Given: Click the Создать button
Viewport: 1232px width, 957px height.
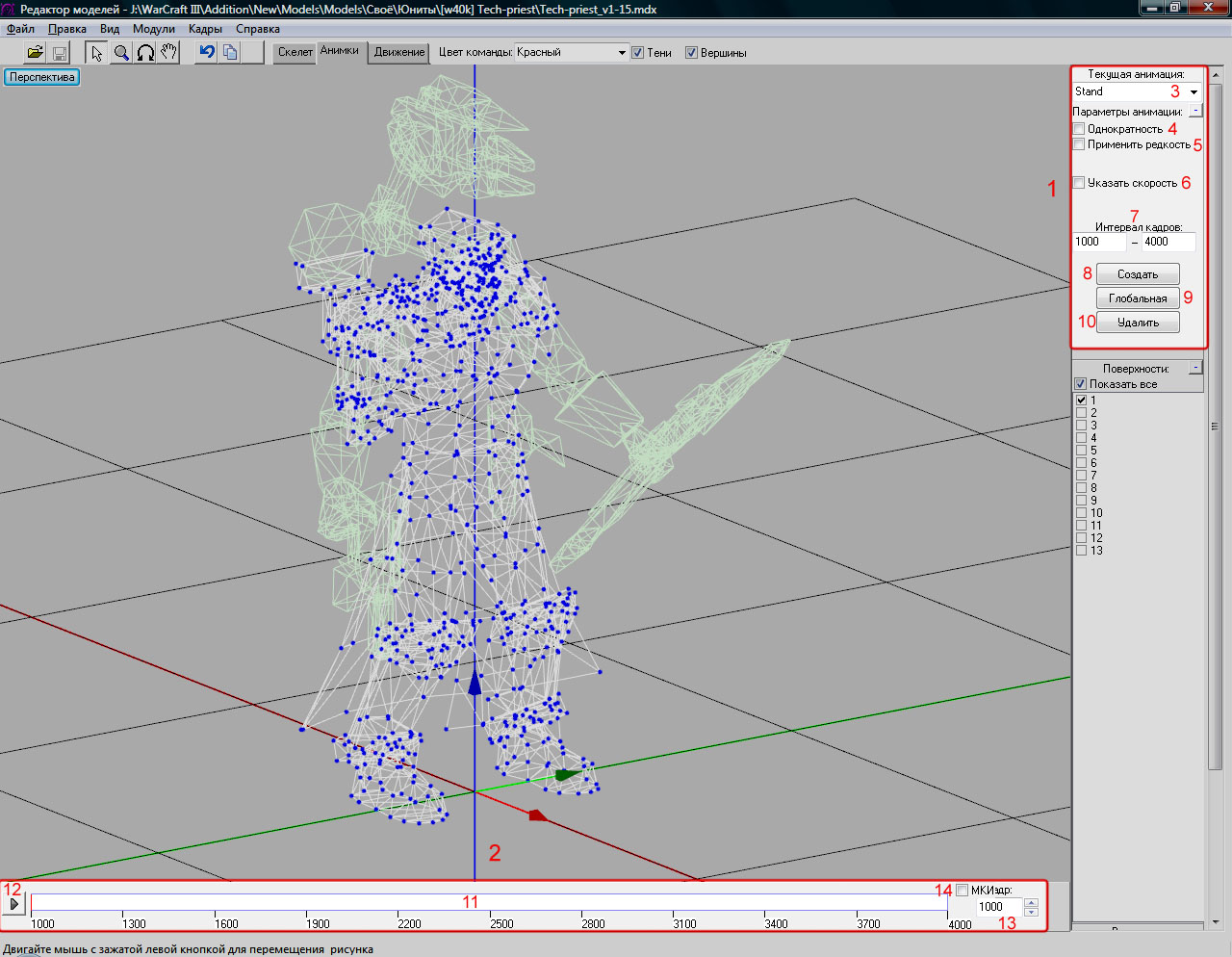Looking at the screenshot, I should coord(1138,274).
